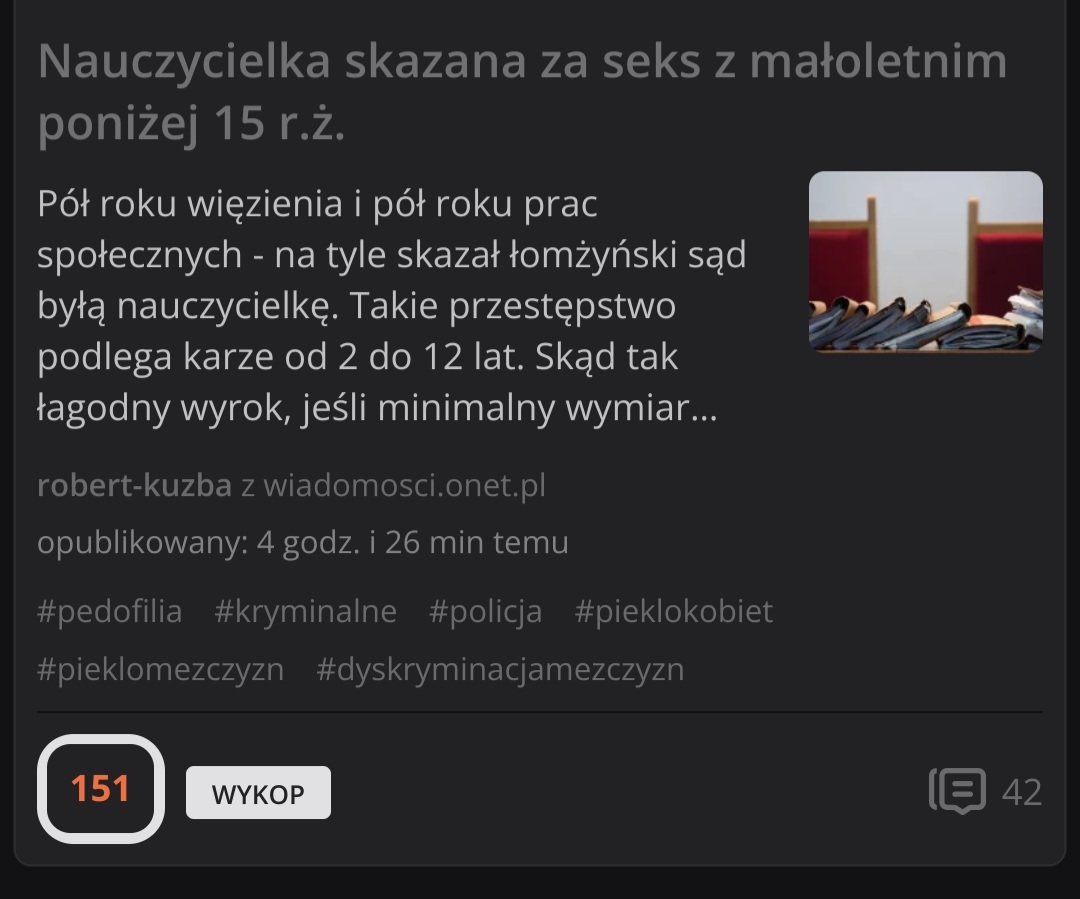Image resolution: width=1080 pixels, height=899 pixels.
Task: Select the #dyskryminacjamezczyzn tag
Action: point(500,670)
